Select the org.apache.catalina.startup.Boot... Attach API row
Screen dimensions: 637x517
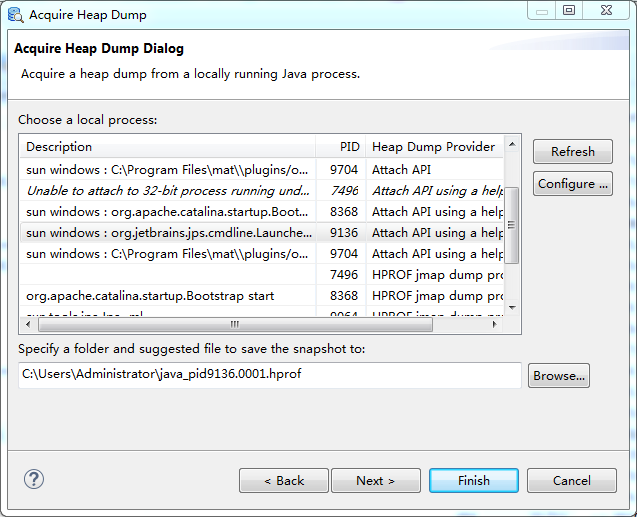click(x=262, y=212)
